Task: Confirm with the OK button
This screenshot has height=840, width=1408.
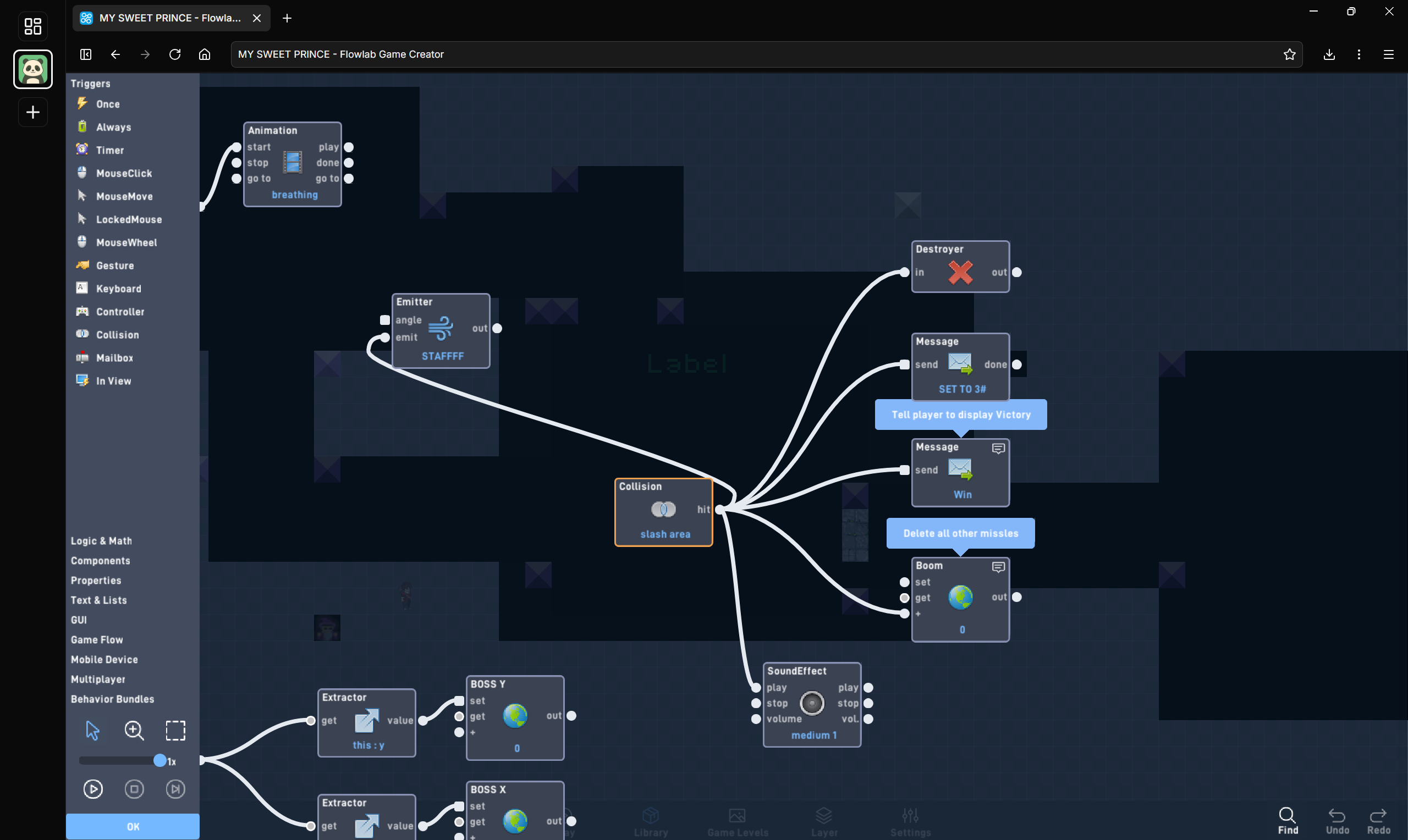Action: click(133, 826)
